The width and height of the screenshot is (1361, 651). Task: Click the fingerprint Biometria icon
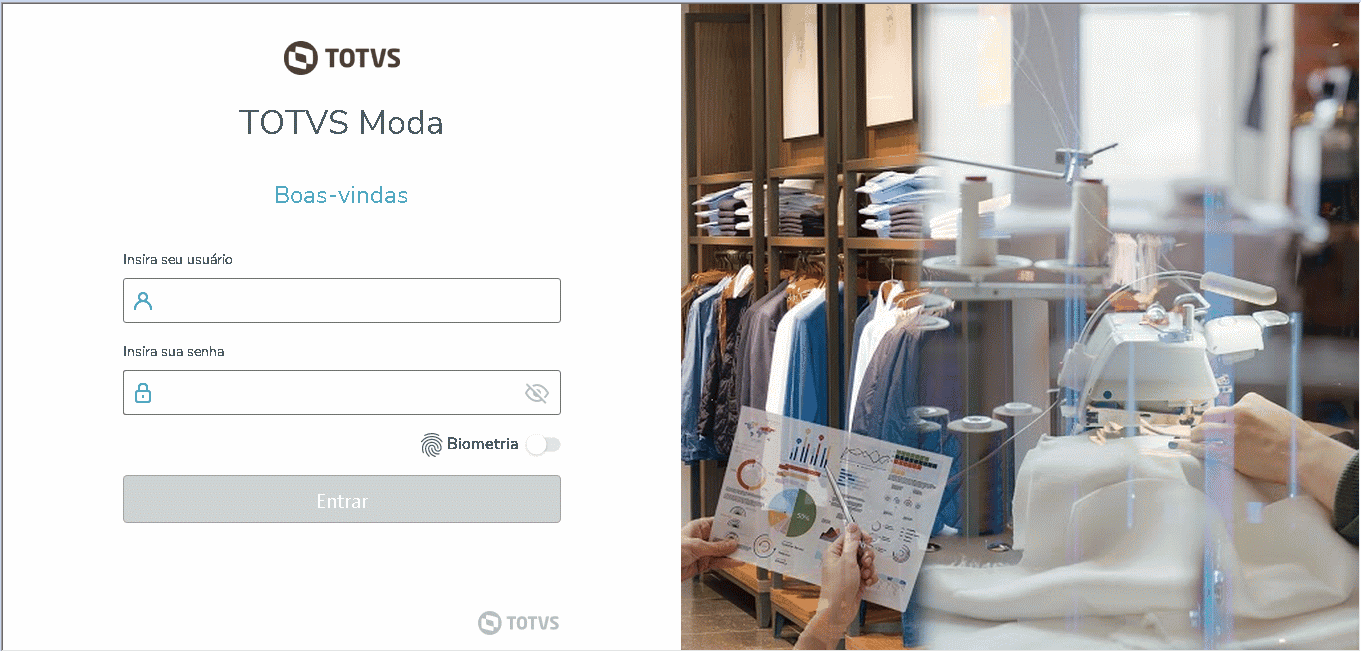pyautogui.click(x=431, y=445)
